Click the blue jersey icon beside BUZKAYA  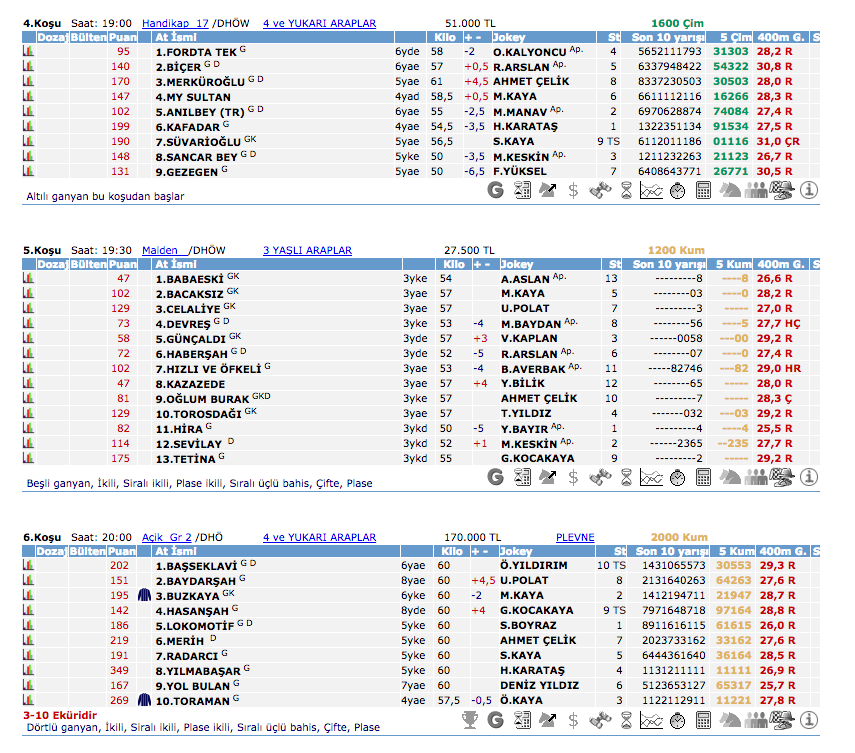click(x=145, y=595)
